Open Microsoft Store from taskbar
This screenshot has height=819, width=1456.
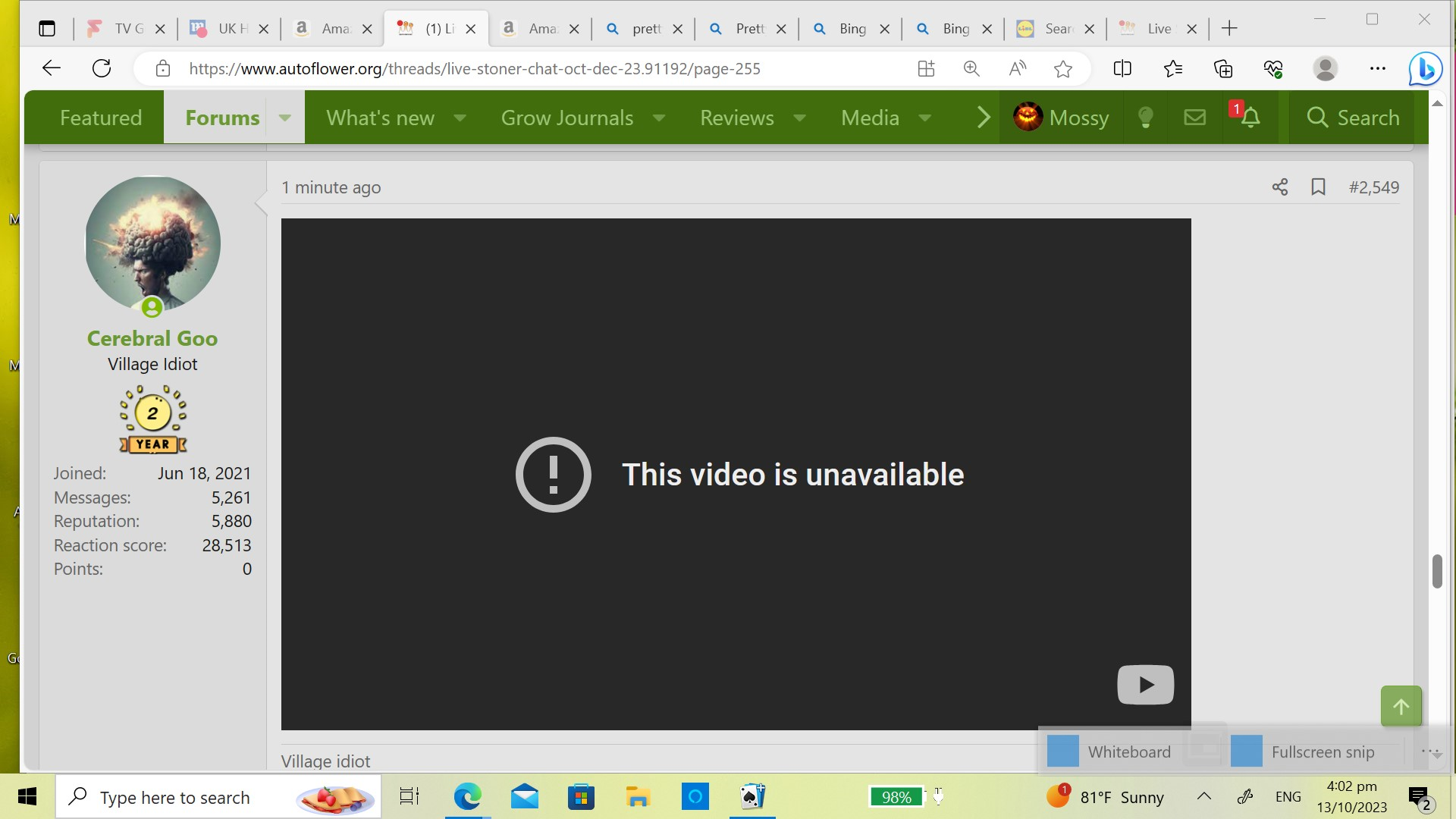coord(581,797)
